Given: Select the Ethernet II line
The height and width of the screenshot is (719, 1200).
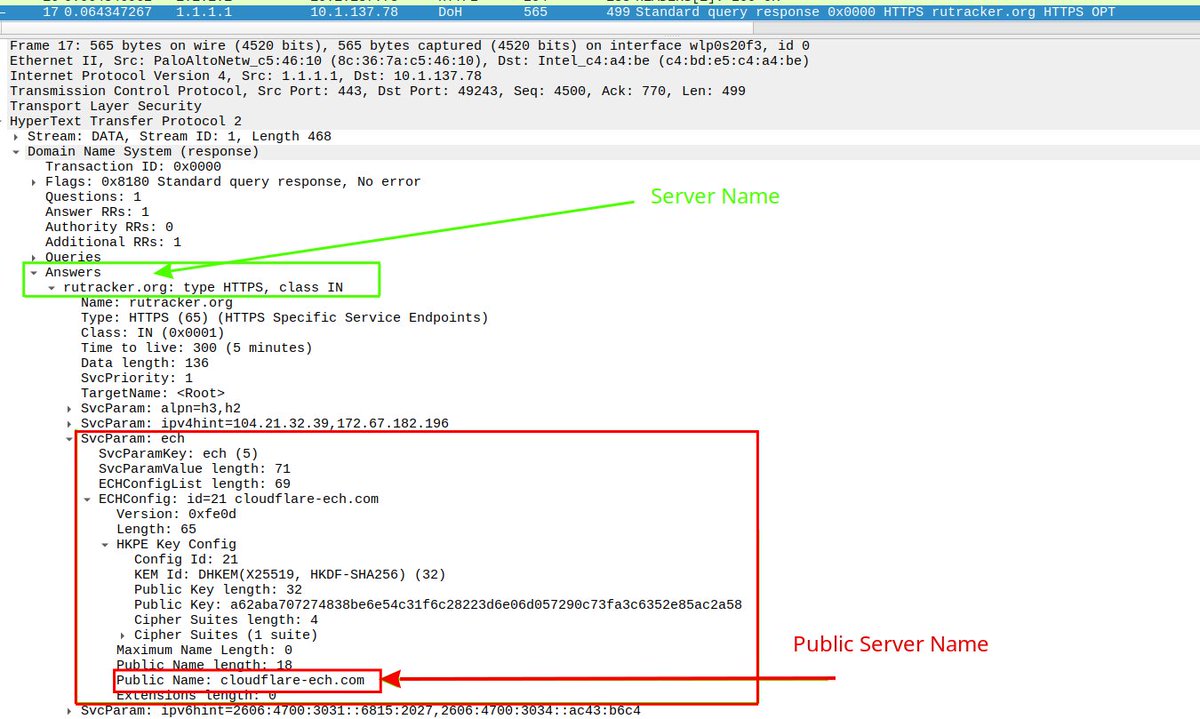Looking at the screenshot, I should tap(410, 61).
